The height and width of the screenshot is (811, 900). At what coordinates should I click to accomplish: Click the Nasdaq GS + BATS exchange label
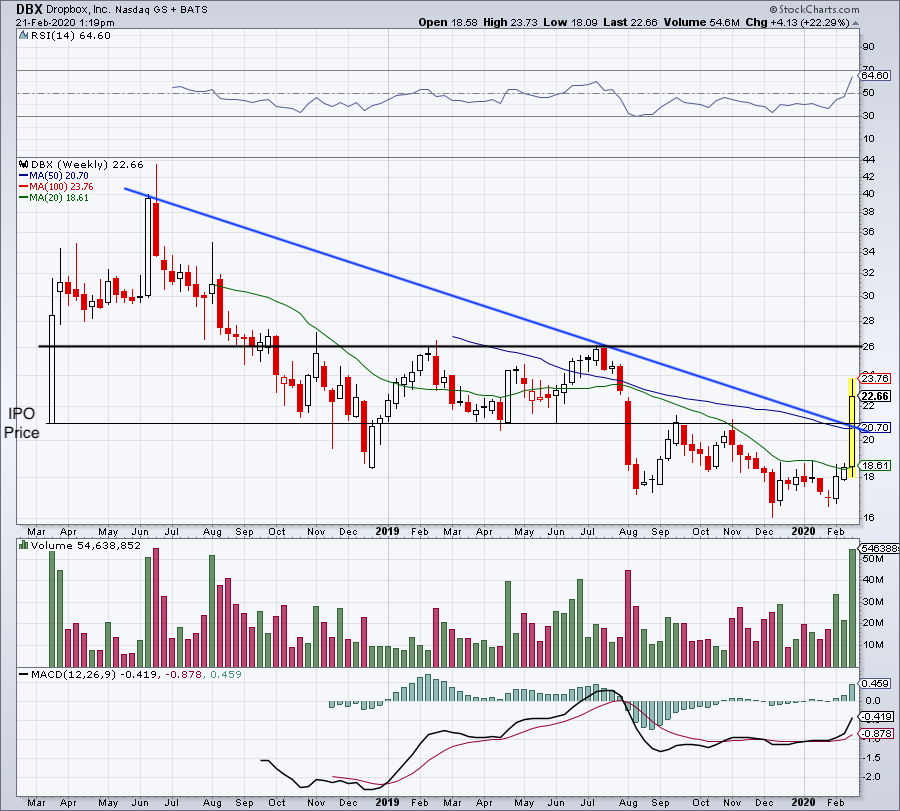[x=161, y=10]
